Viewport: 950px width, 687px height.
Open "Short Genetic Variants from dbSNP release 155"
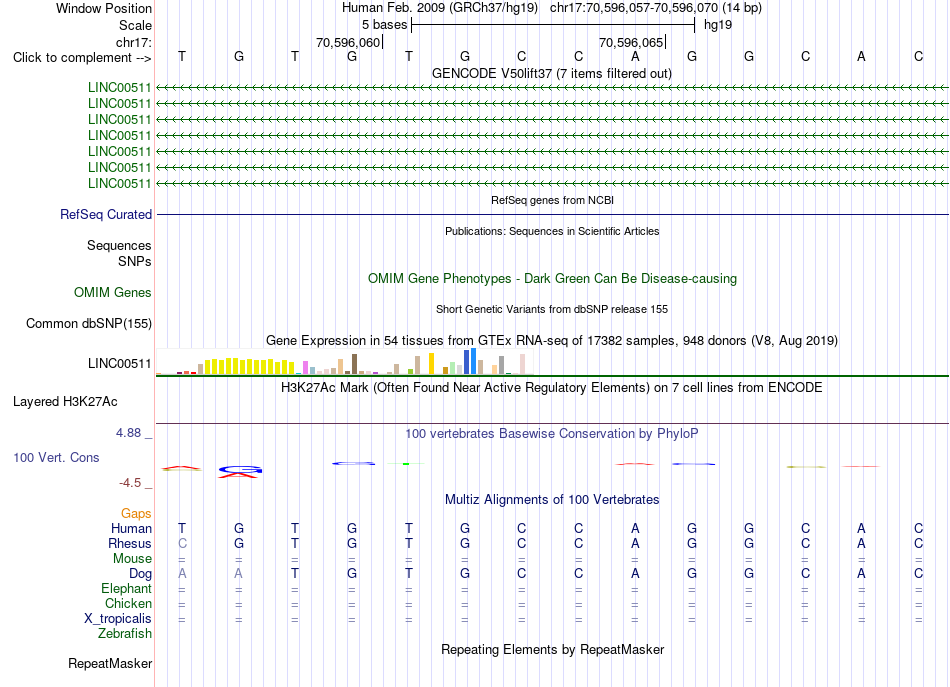point(552,310)
